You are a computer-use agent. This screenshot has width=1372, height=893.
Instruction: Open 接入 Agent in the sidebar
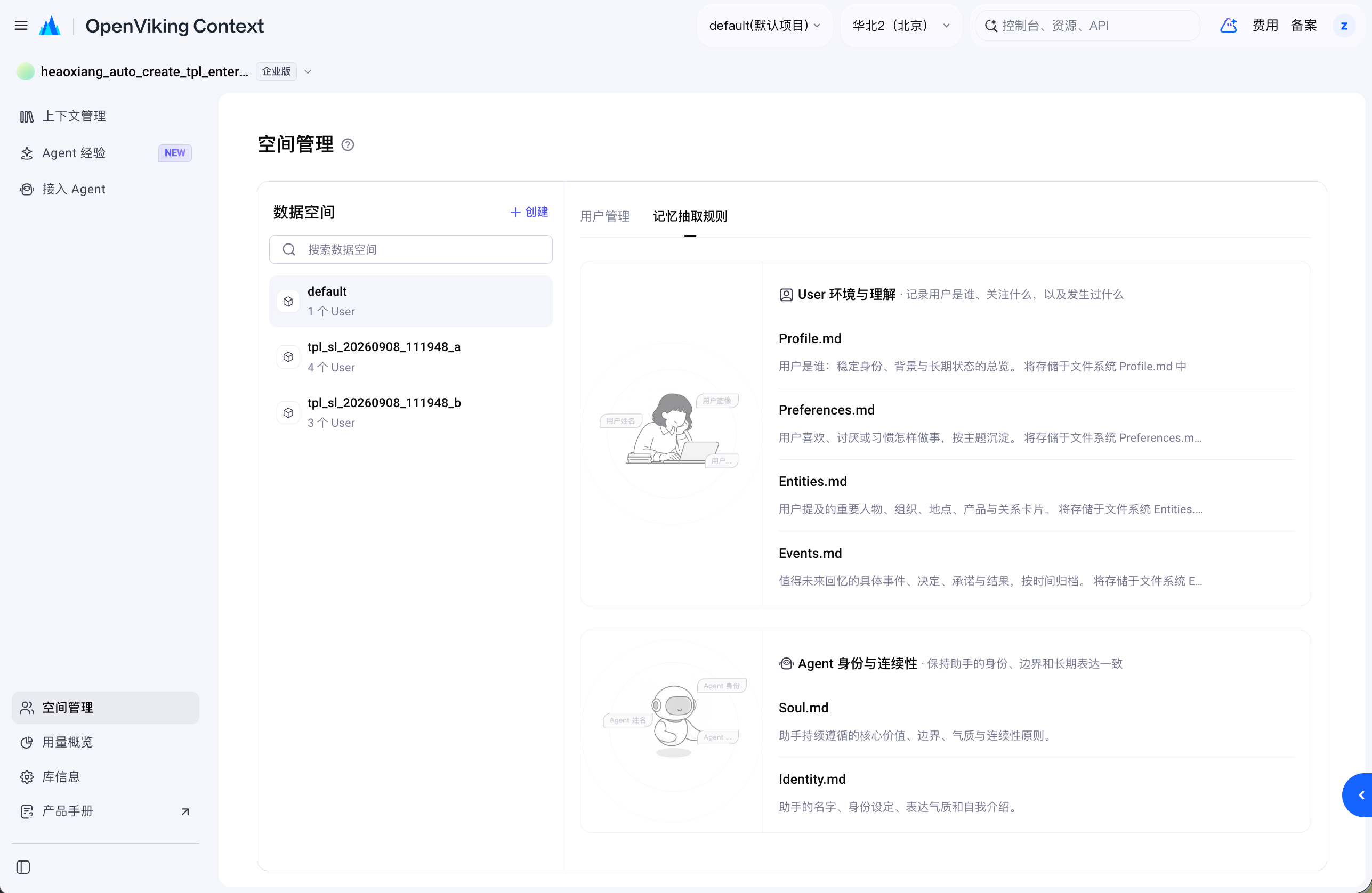106,190
